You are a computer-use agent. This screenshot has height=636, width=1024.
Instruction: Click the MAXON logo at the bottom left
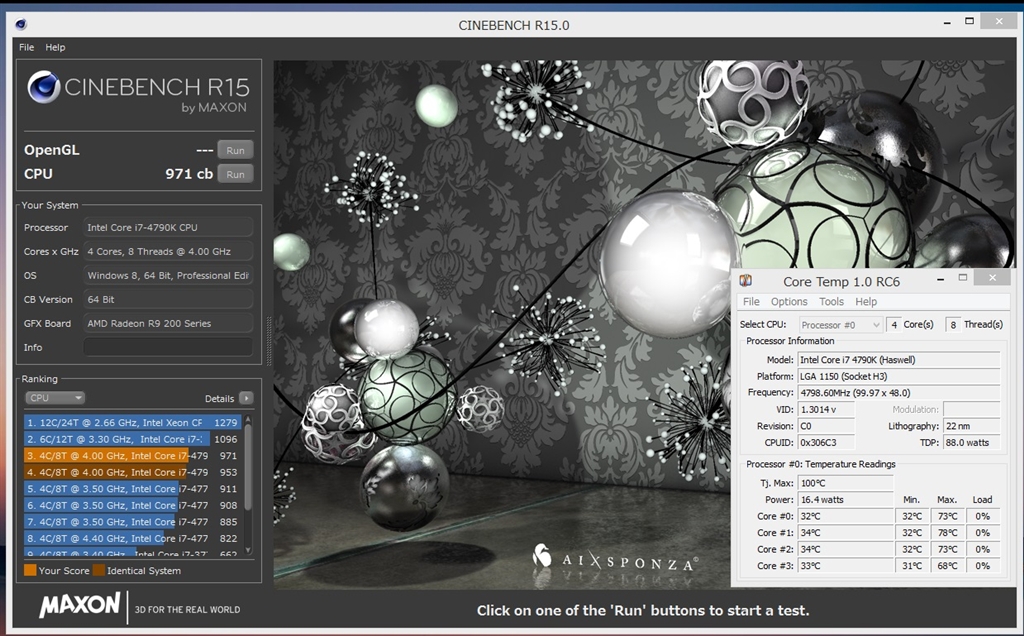pos(80,605)
